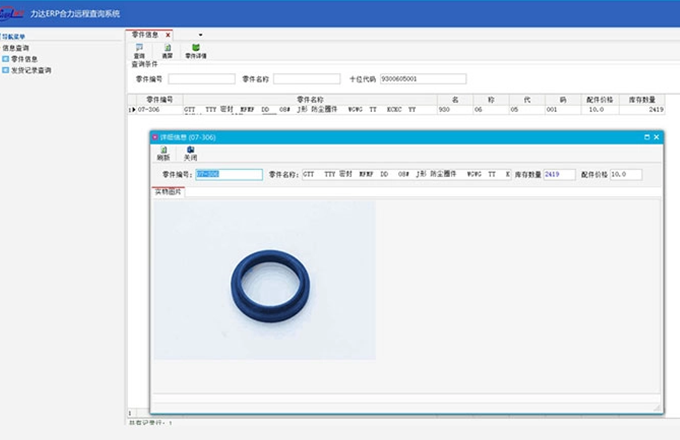
Task: Click the 零件信息 icon in navigation menu
Action: (5, 59)
